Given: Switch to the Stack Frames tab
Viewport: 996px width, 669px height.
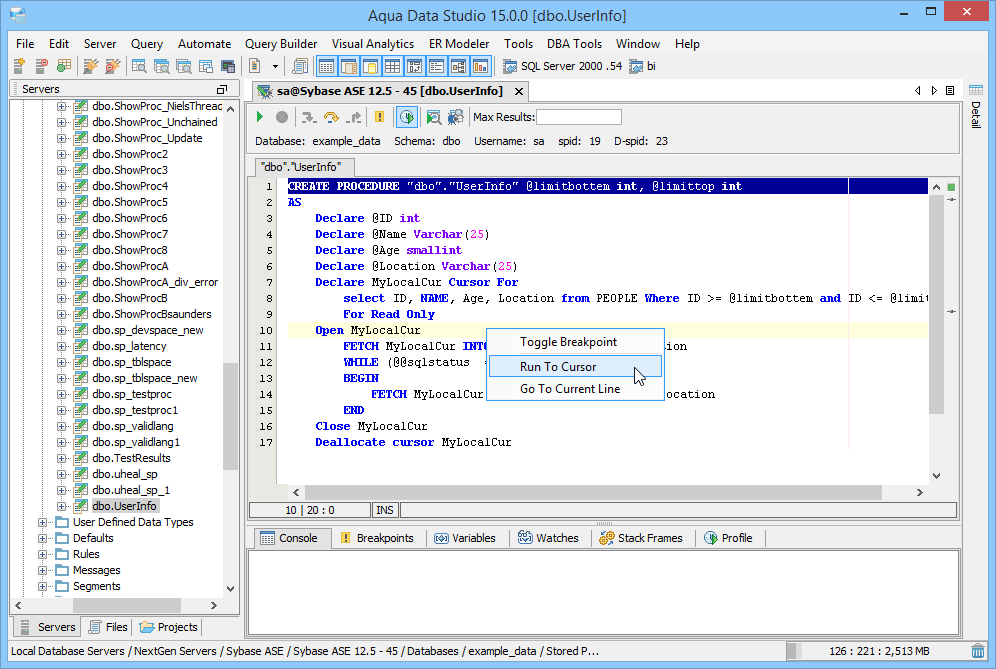Looking at the screenshot, I should click(x=641, y=538).
